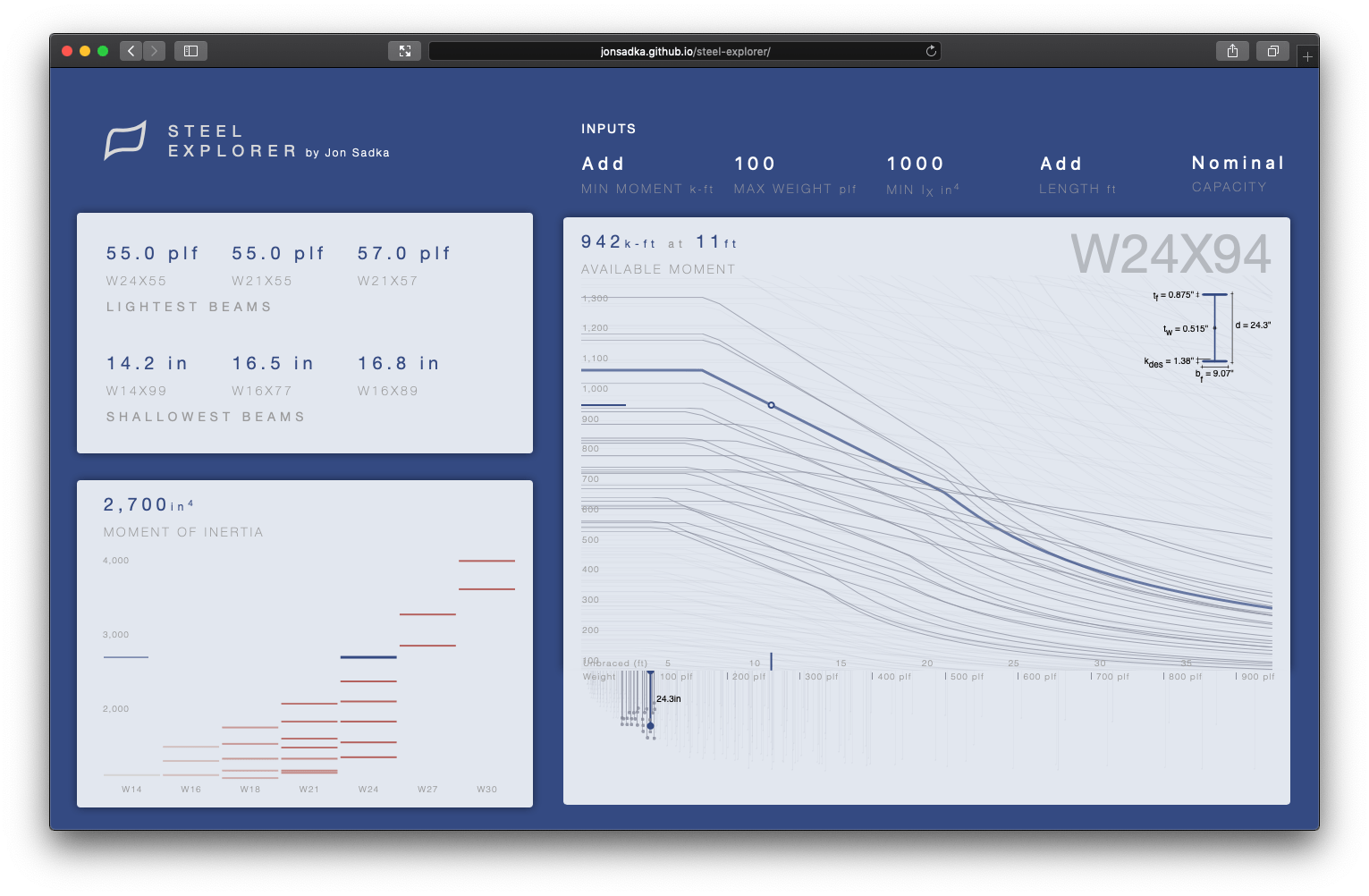This screenshot has width=1369, height=896.
Task: Click the kdes = 1.38" label
Action: tap(1169, 361)
